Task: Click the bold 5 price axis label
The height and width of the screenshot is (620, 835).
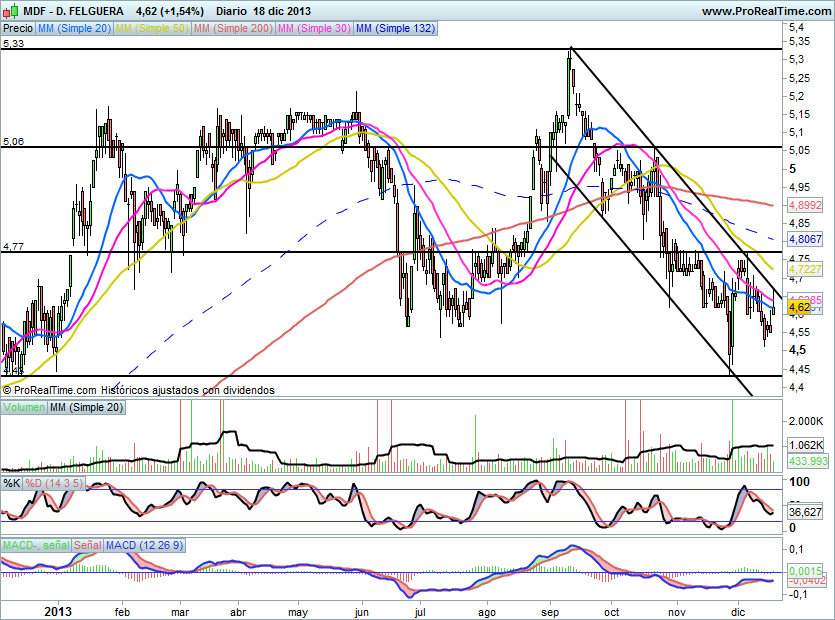Action: [x=792, y=169]
